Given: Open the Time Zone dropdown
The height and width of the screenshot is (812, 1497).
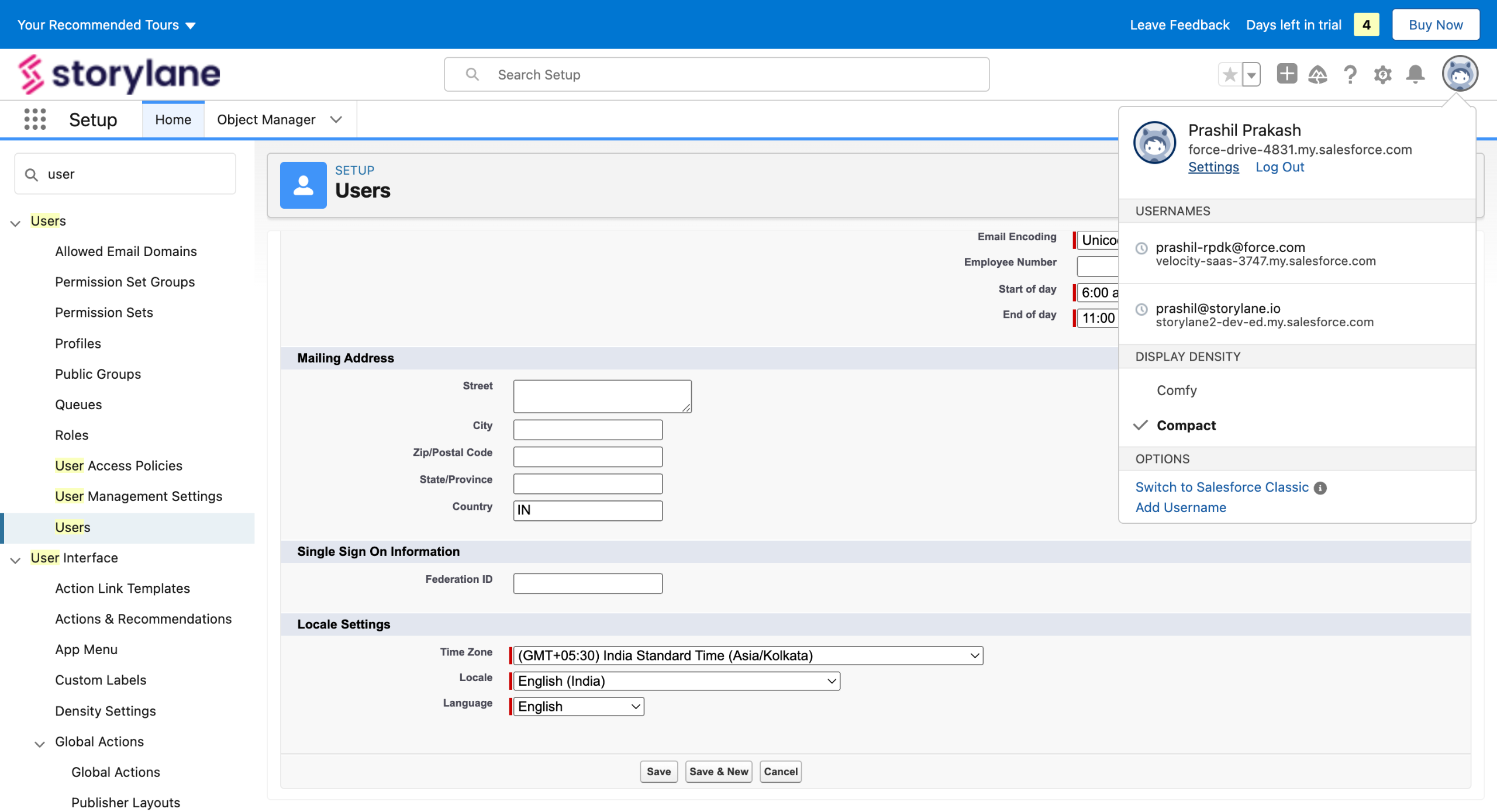Looking at the screenshot, I should (748, 656).
